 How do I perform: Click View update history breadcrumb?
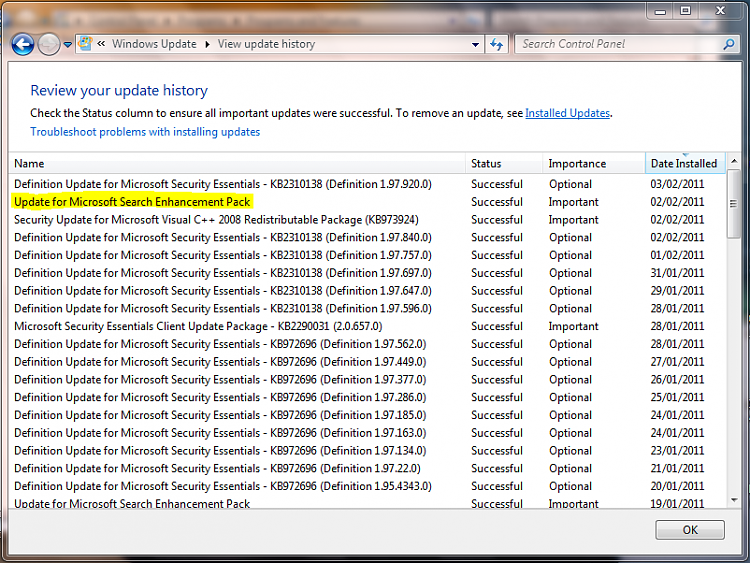pos(266,44)
